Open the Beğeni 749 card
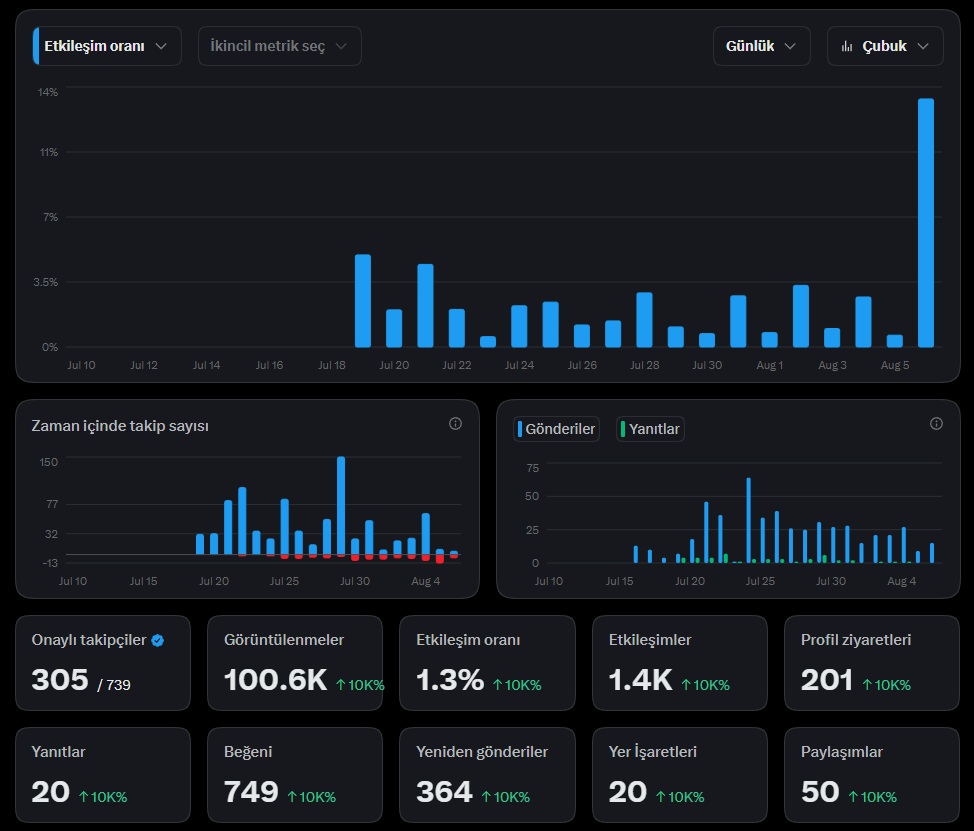The width and height of the screenshot is (974, 831). (295, 774)
